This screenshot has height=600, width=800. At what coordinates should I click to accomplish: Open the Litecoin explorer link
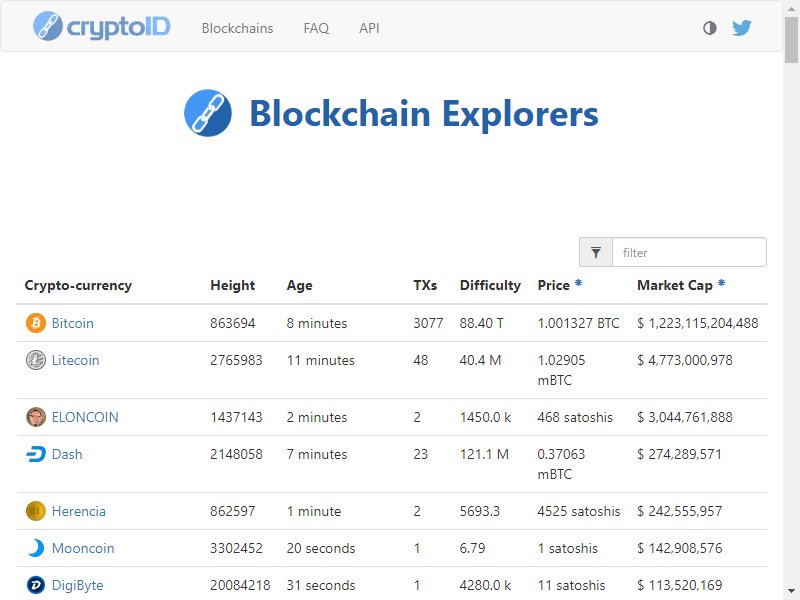[76, 360]
